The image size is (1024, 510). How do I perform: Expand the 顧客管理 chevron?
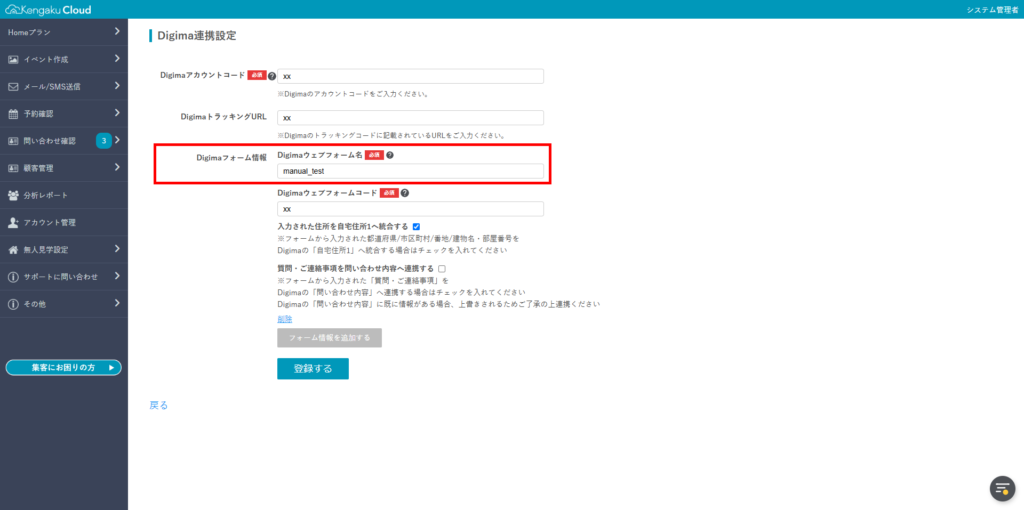click(117, 167)
